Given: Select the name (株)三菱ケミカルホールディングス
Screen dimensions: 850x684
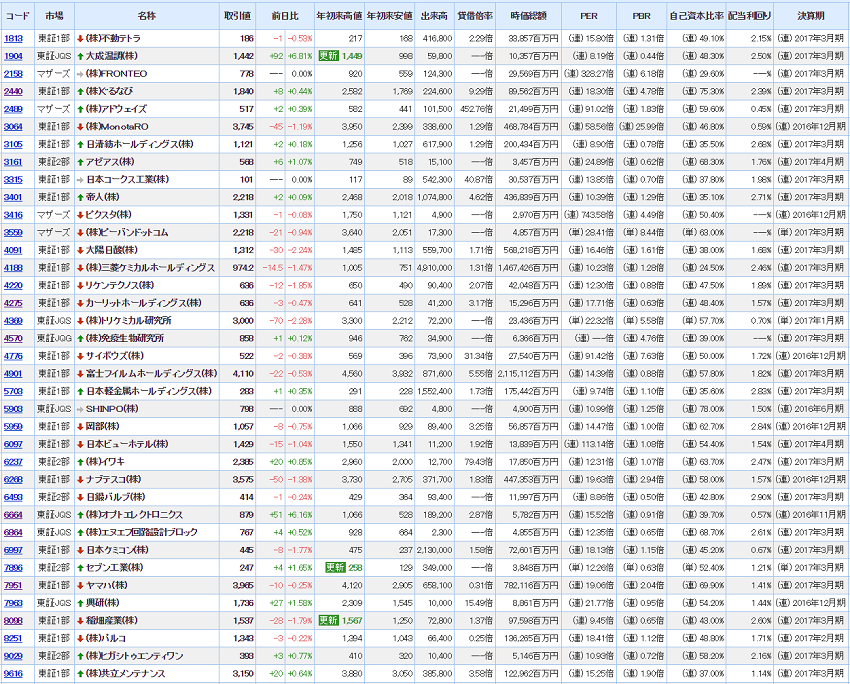Looking at the screenshot, I should click(151, 268).
